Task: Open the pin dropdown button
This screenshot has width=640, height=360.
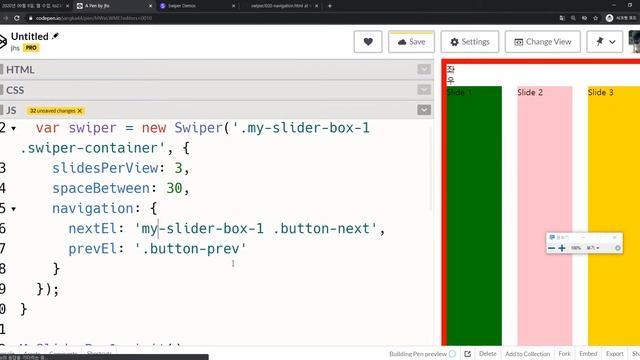Action: 604,42
